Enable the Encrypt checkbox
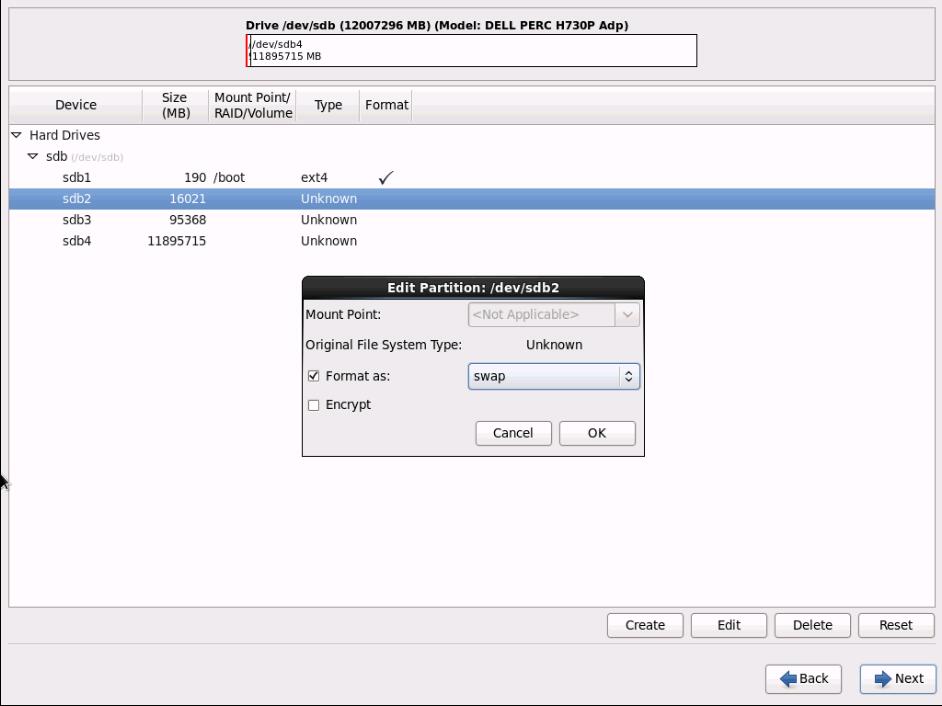Image resolution: width=942 pixels, height=706 pixels. [314, 405]
